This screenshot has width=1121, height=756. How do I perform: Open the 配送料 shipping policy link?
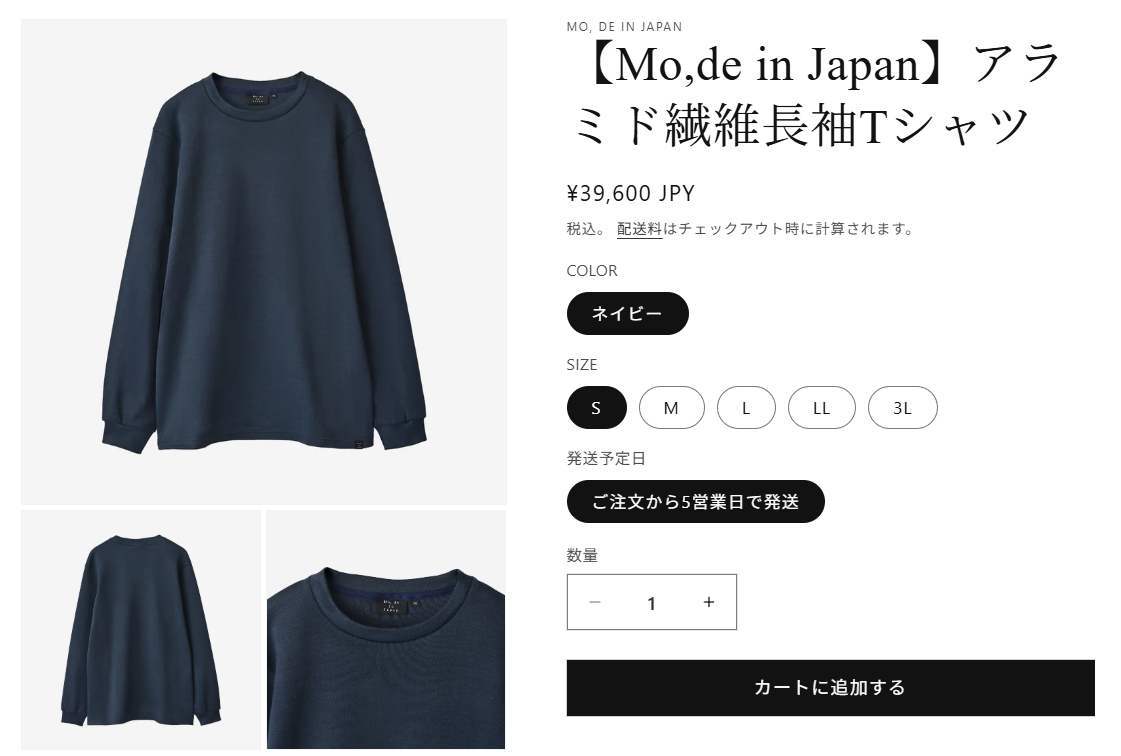click(639, 229)
